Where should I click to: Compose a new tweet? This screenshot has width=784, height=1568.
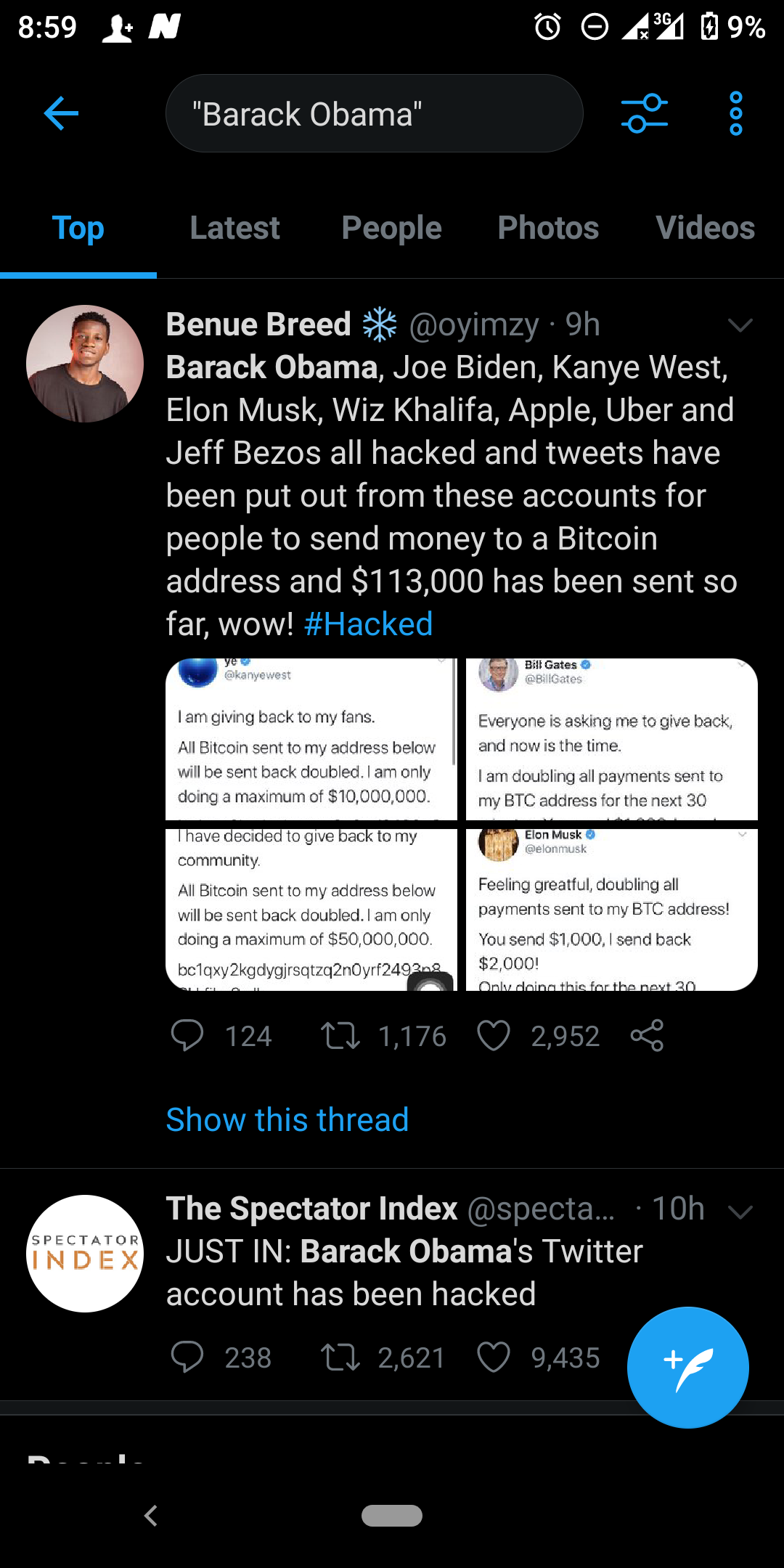click(687, 1368)
